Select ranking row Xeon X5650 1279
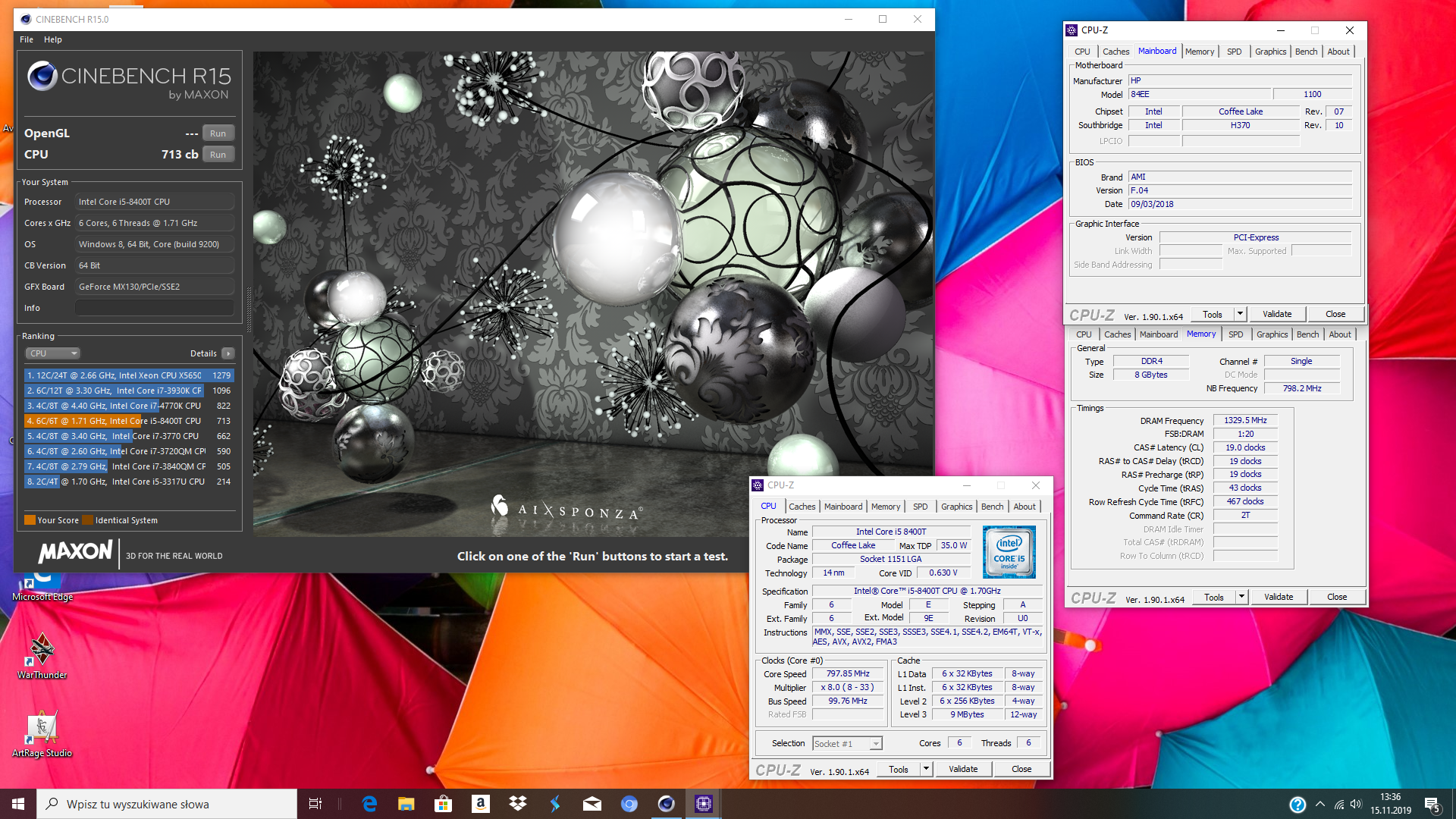Viewport: 1456px width, 819px height. [129, 375]
